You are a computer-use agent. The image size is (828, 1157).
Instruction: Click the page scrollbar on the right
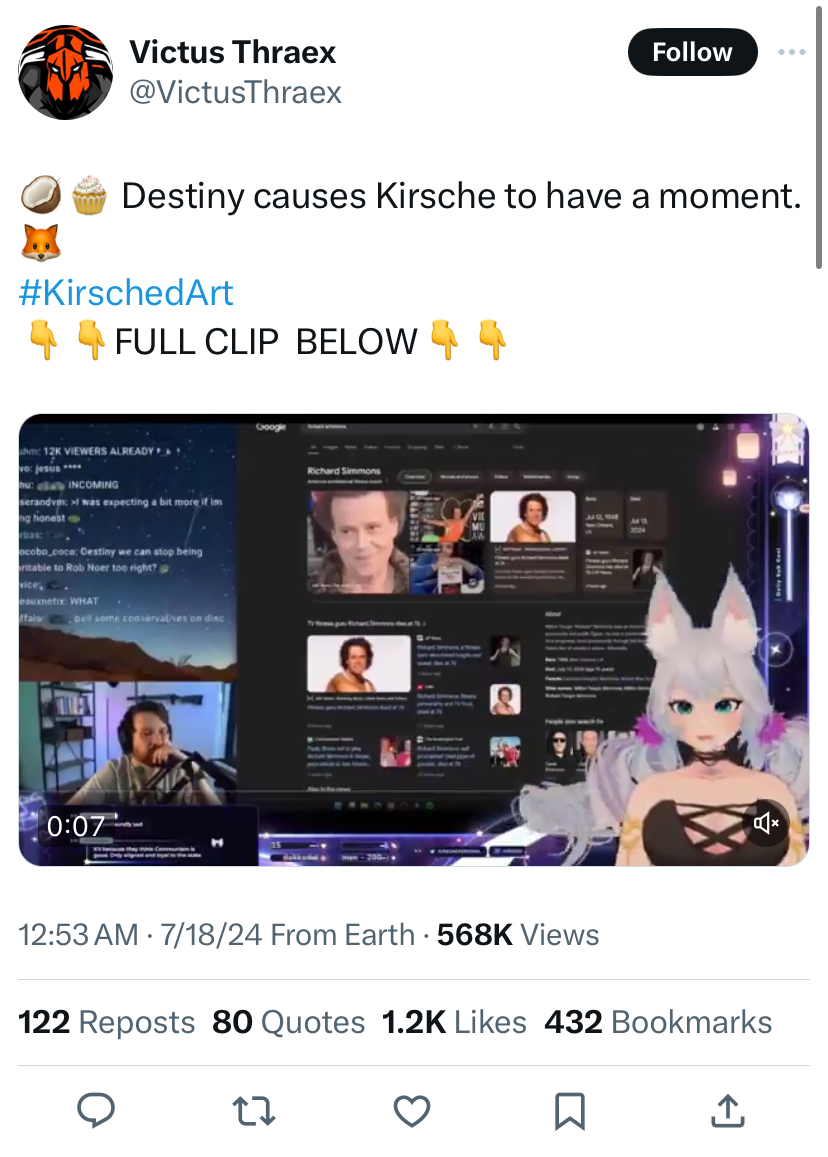[818, 138]
